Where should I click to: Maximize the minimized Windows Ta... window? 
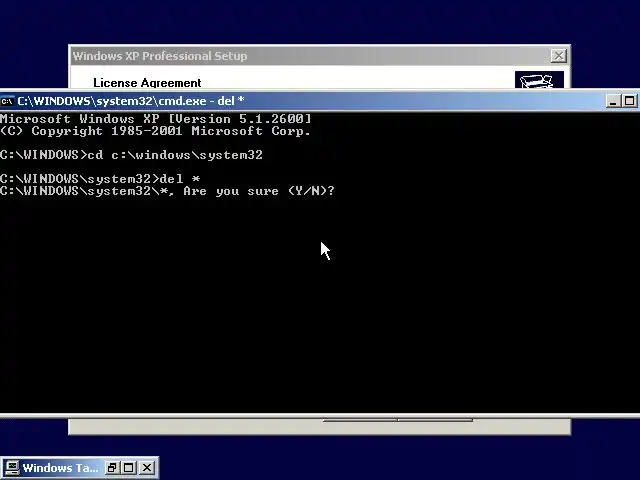click(129, 468)
